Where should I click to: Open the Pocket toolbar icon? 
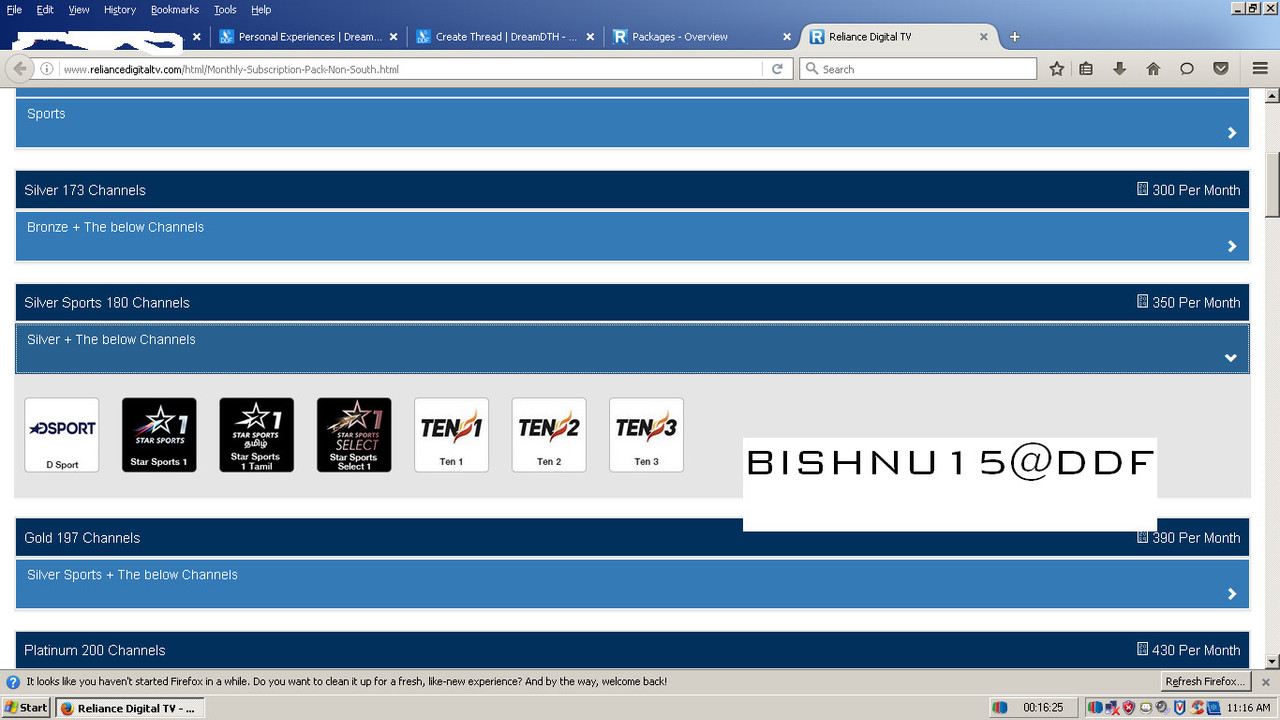point(1221,69)
